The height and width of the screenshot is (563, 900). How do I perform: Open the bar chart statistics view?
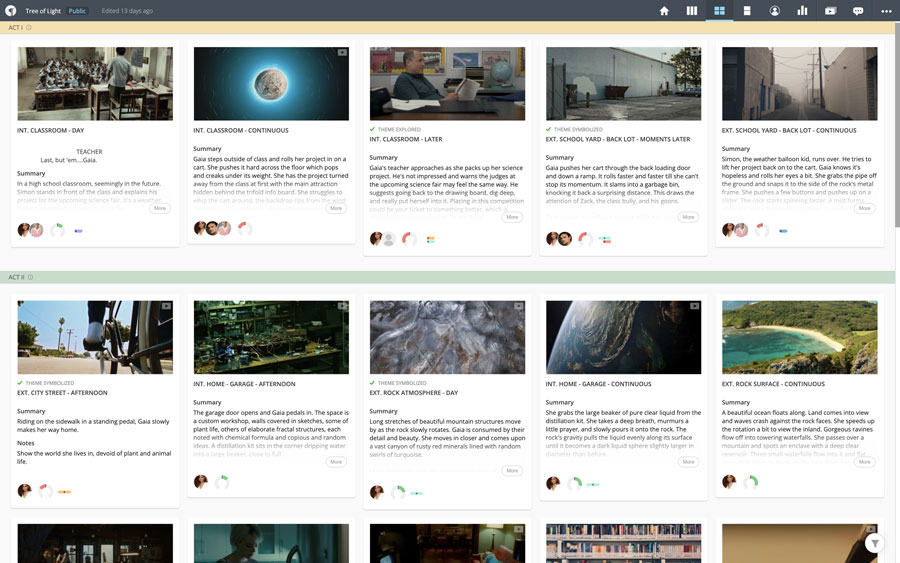pos(802,10)
